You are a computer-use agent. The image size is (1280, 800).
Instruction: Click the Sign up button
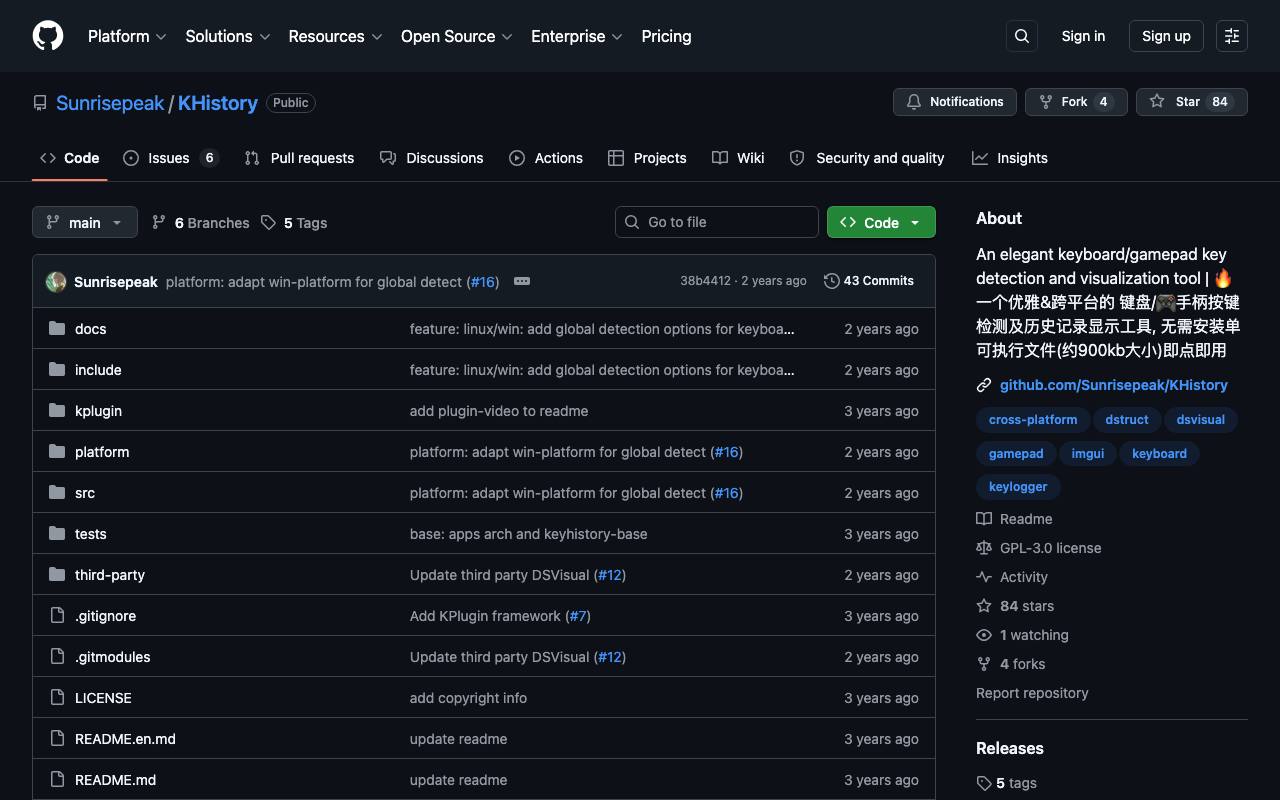coord(1166,36)
